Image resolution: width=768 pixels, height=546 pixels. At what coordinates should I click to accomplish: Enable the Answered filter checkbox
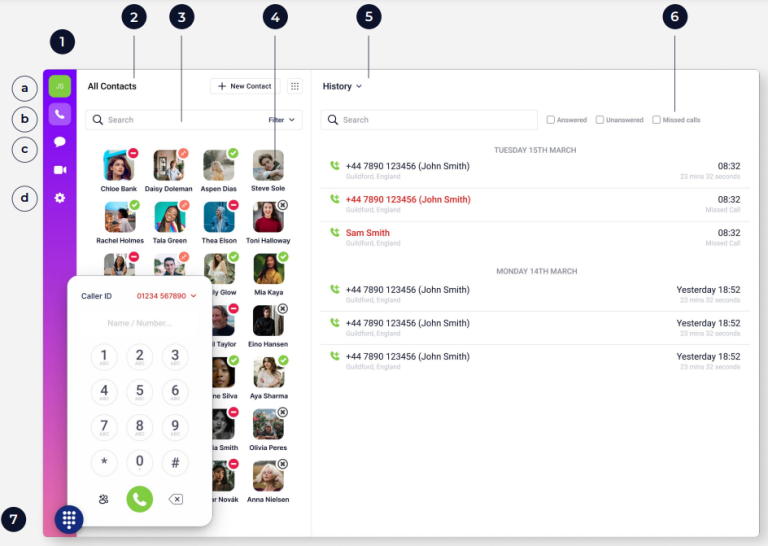[x=551, y=120]
